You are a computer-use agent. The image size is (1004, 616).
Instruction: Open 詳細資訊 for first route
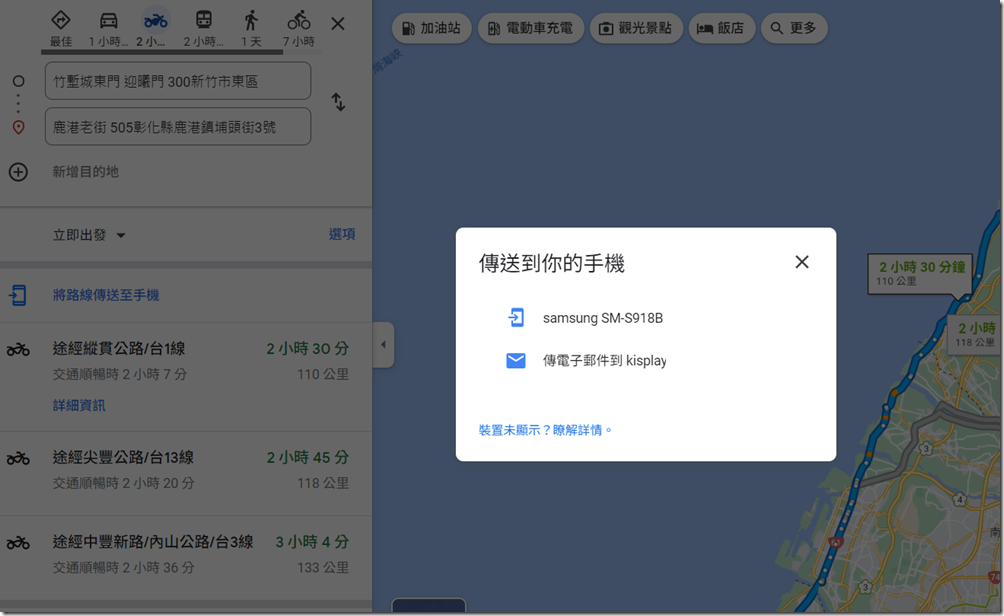tap(79, 405)
